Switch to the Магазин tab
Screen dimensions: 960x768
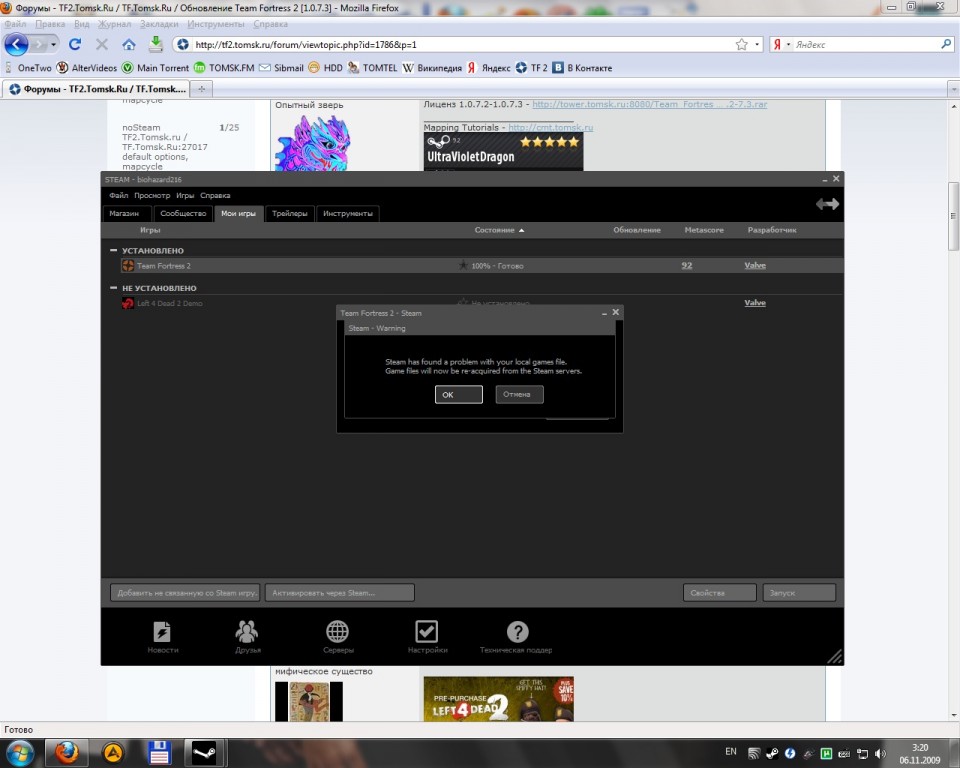127,213
